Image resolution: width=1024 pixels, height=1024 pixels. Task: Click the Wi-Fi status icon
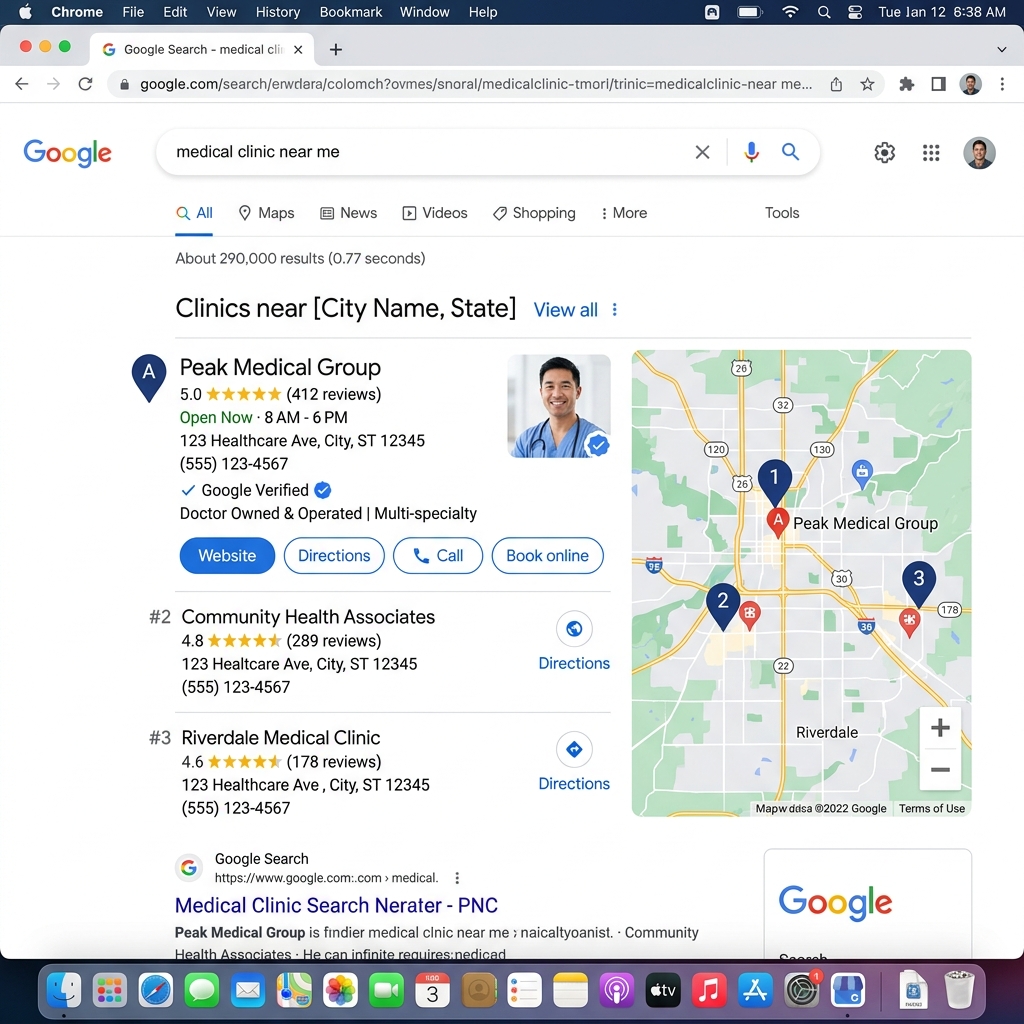tap(790, 12)
